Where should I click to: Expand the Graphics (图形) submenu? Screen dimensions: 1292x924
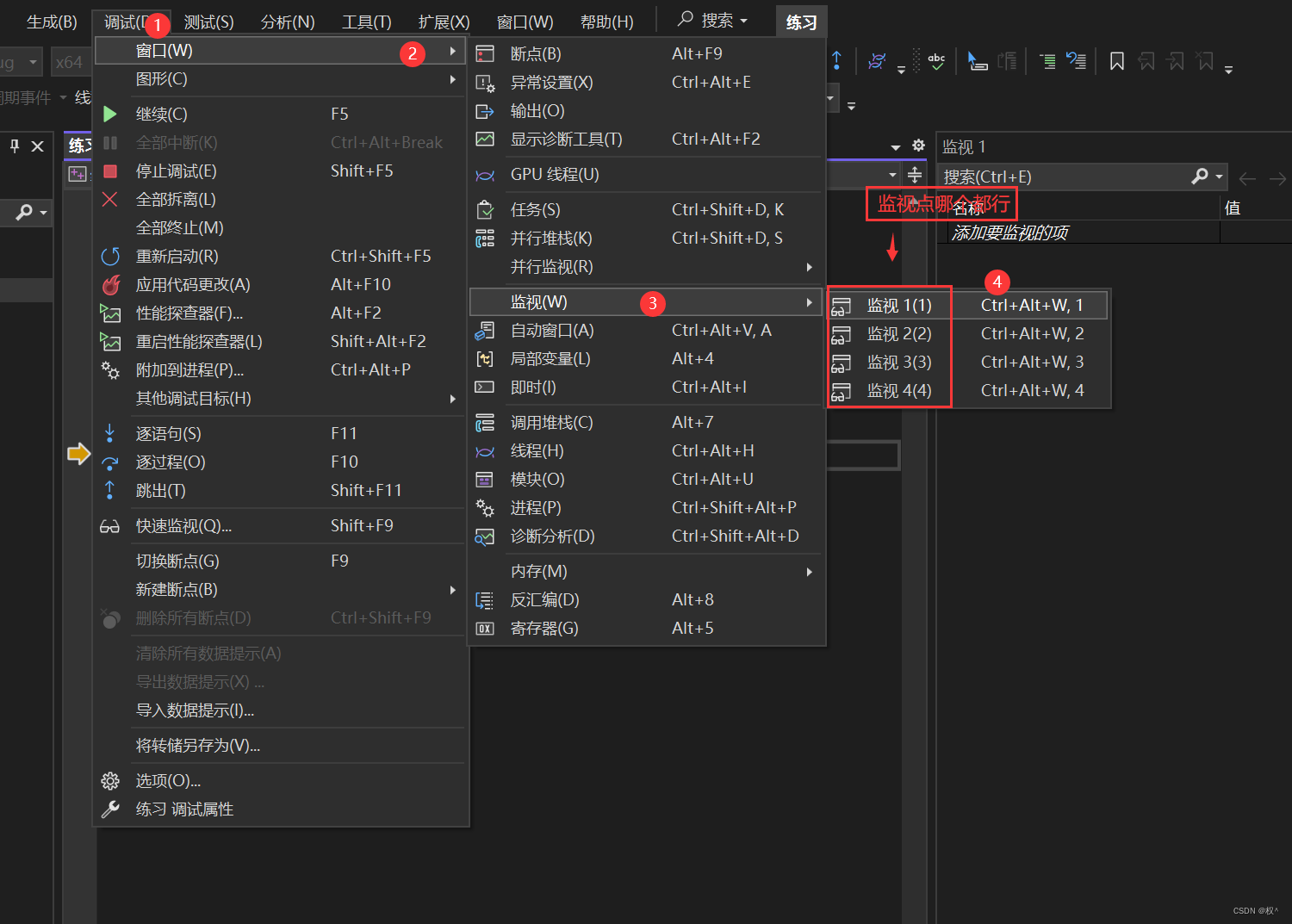click(280, 79)
